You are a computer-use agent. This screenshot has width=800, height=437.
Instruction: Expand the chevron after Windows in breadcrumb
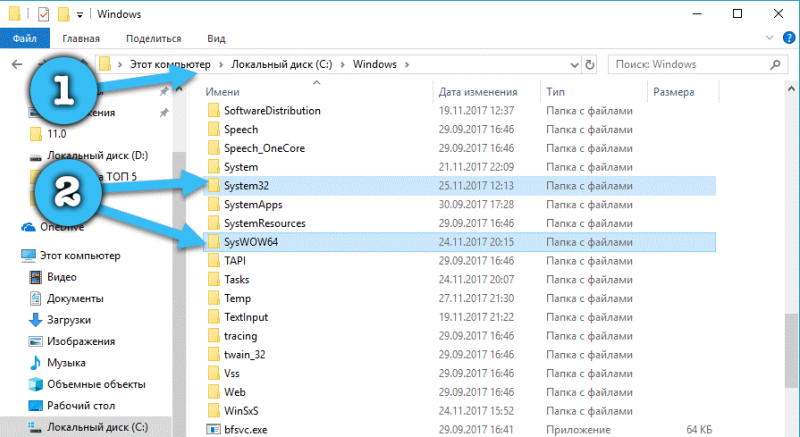point(407,65)
